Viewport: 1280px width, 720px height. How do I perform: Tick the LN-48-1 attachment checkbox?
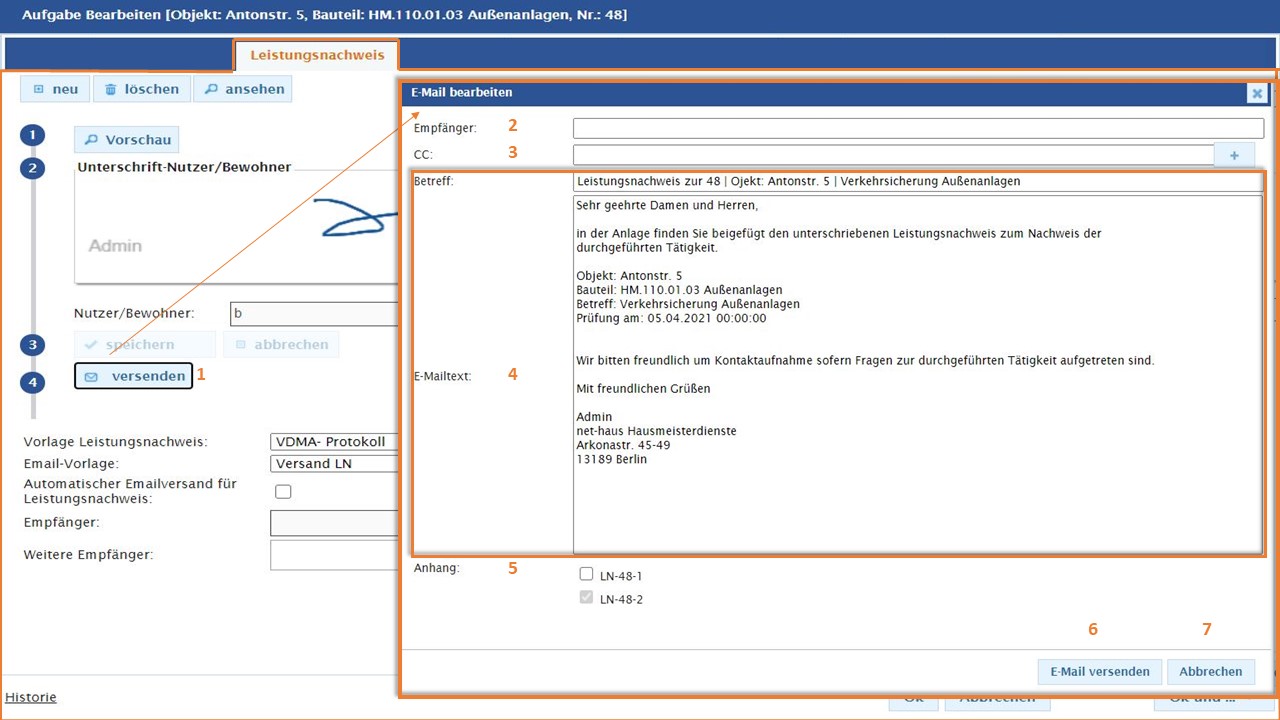tap(587, 575)
